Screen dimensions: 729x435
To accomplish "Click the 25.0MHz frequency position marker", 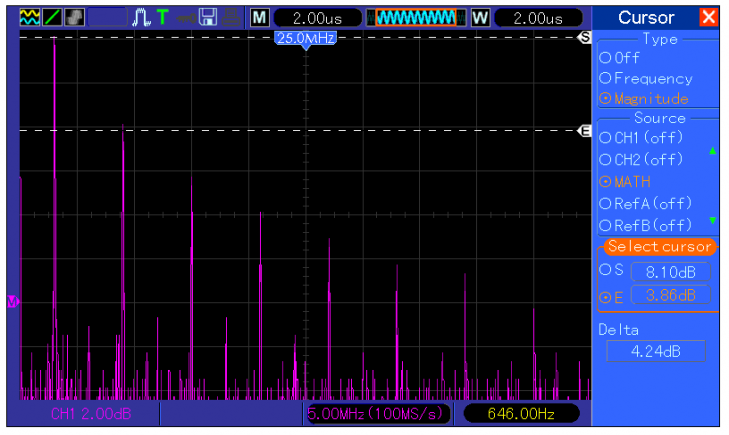I will click(x=305, y=38).
